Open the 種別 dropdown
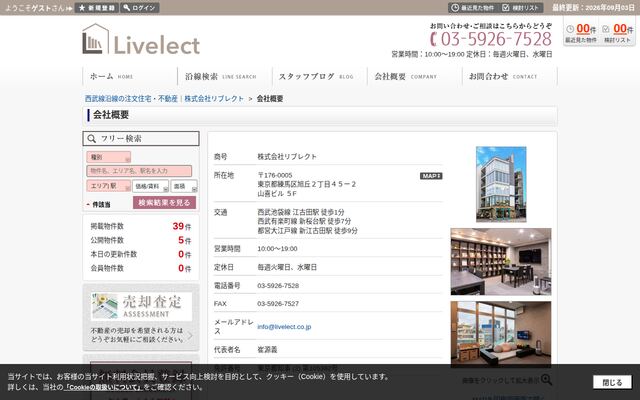Image resolution: width=640 pixels, height=400 pixels. 109,157
